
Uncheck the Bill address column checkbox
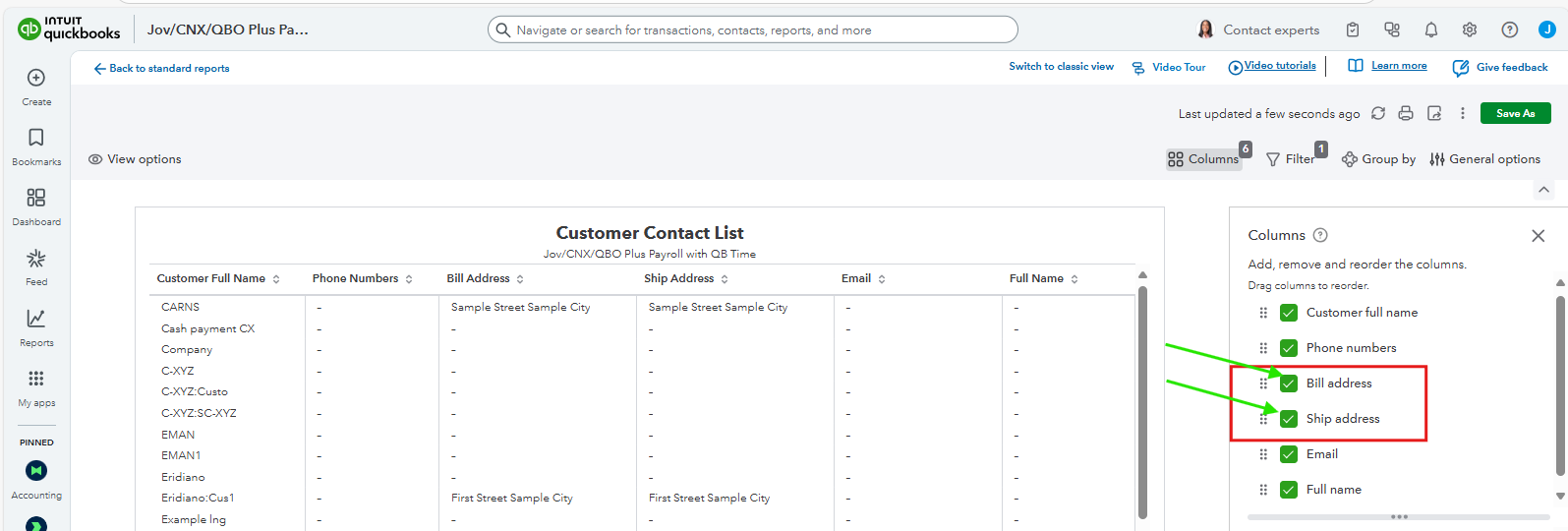1289,383
